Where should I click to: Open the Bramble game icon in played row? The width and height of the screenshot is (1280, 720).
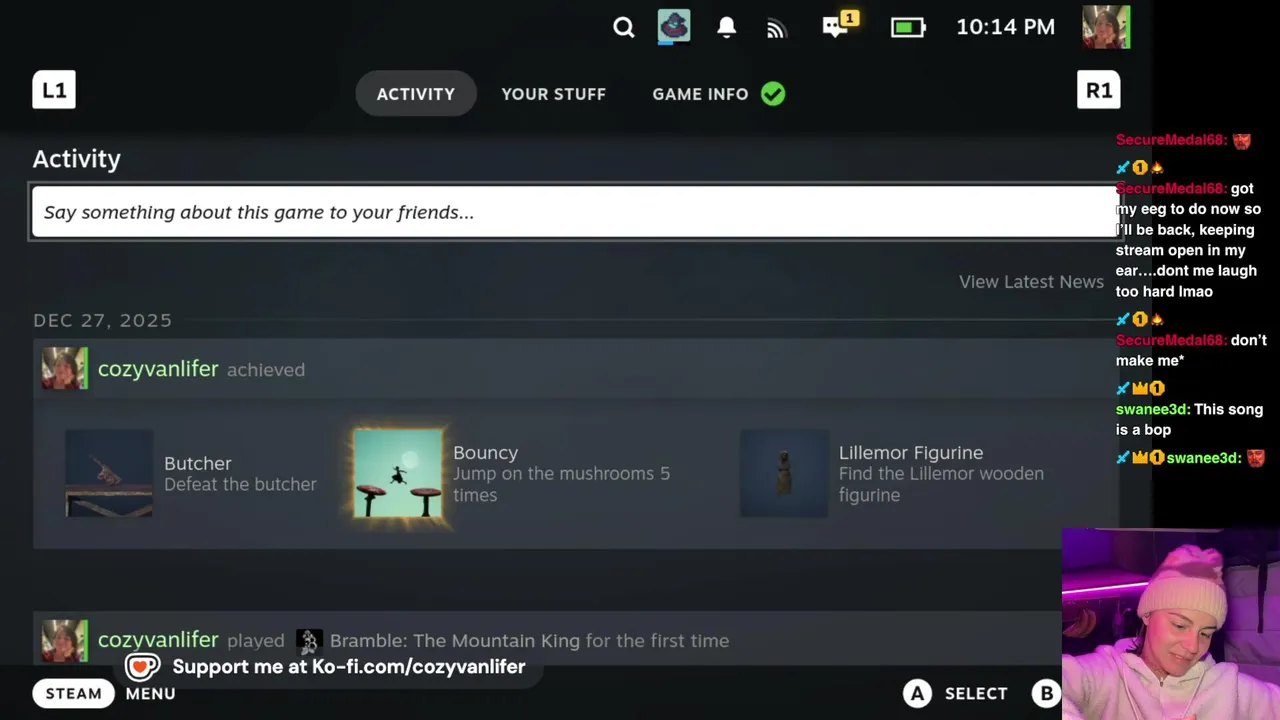(x=309, y=641)
